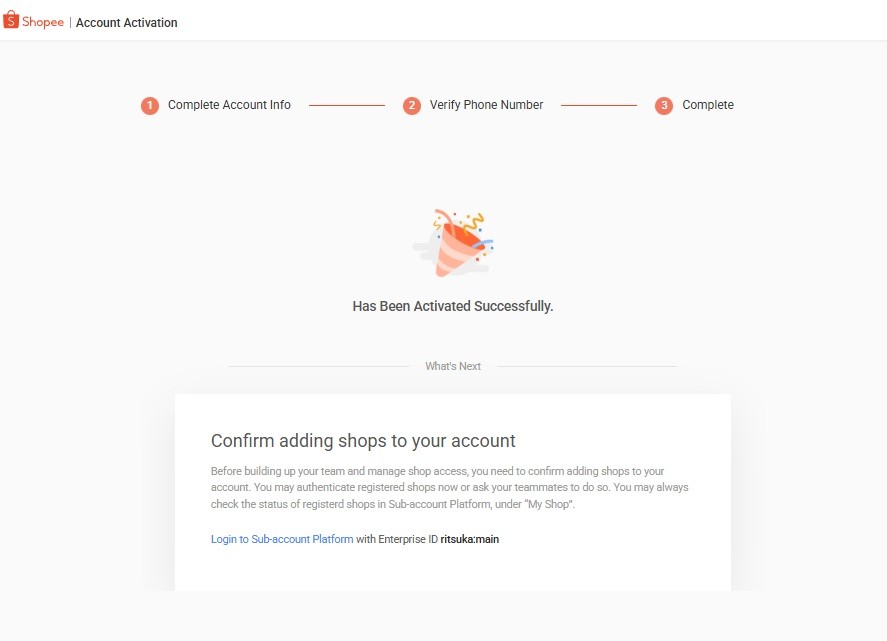Click the Confirm adding shops heading
887x641 pixels.
click(363, 441)
